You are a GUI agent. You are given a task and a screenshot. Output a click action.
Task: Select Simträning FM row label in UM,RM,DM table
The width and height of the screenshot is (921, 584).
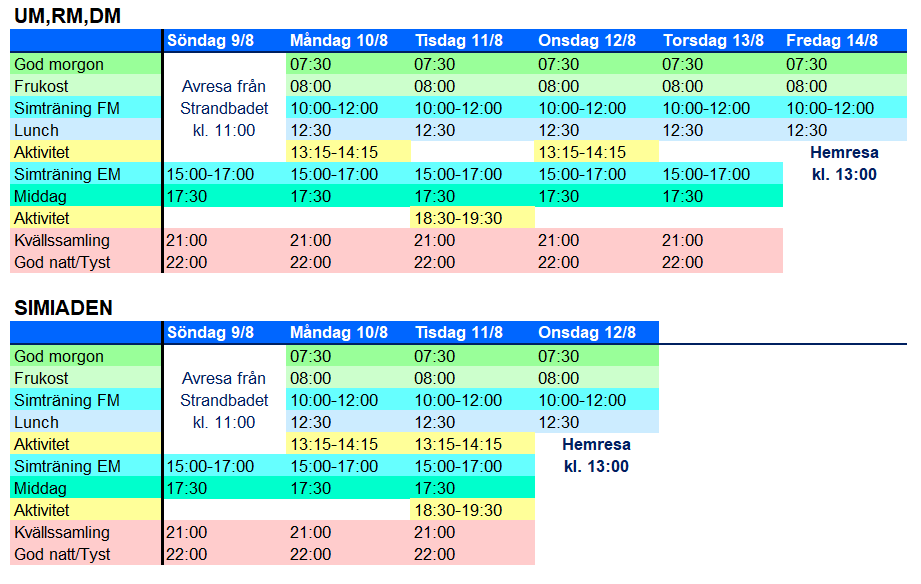[67, 108]
